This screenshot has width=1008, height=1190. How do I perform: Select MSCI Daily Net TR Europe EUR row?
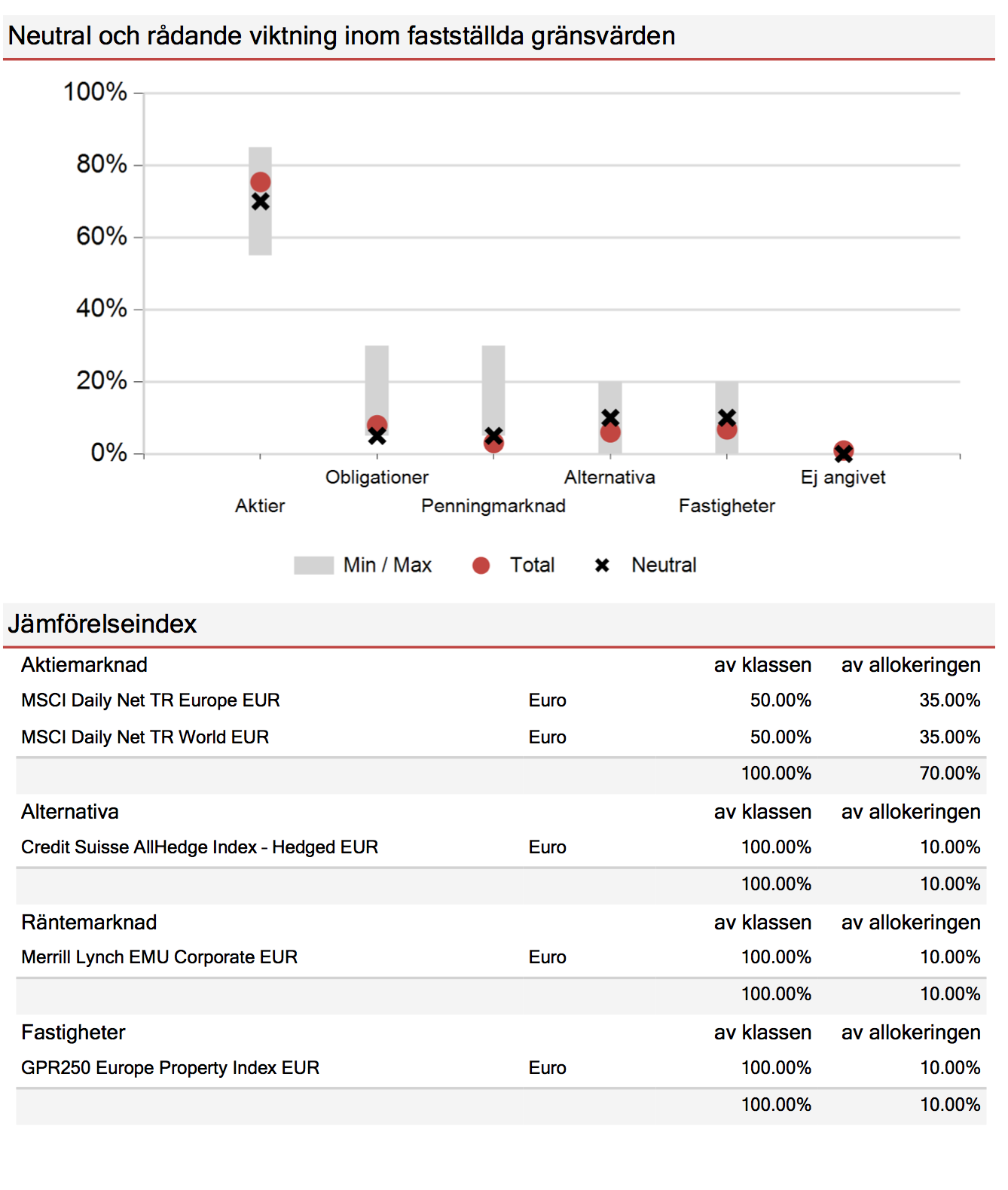pos(501,700)
